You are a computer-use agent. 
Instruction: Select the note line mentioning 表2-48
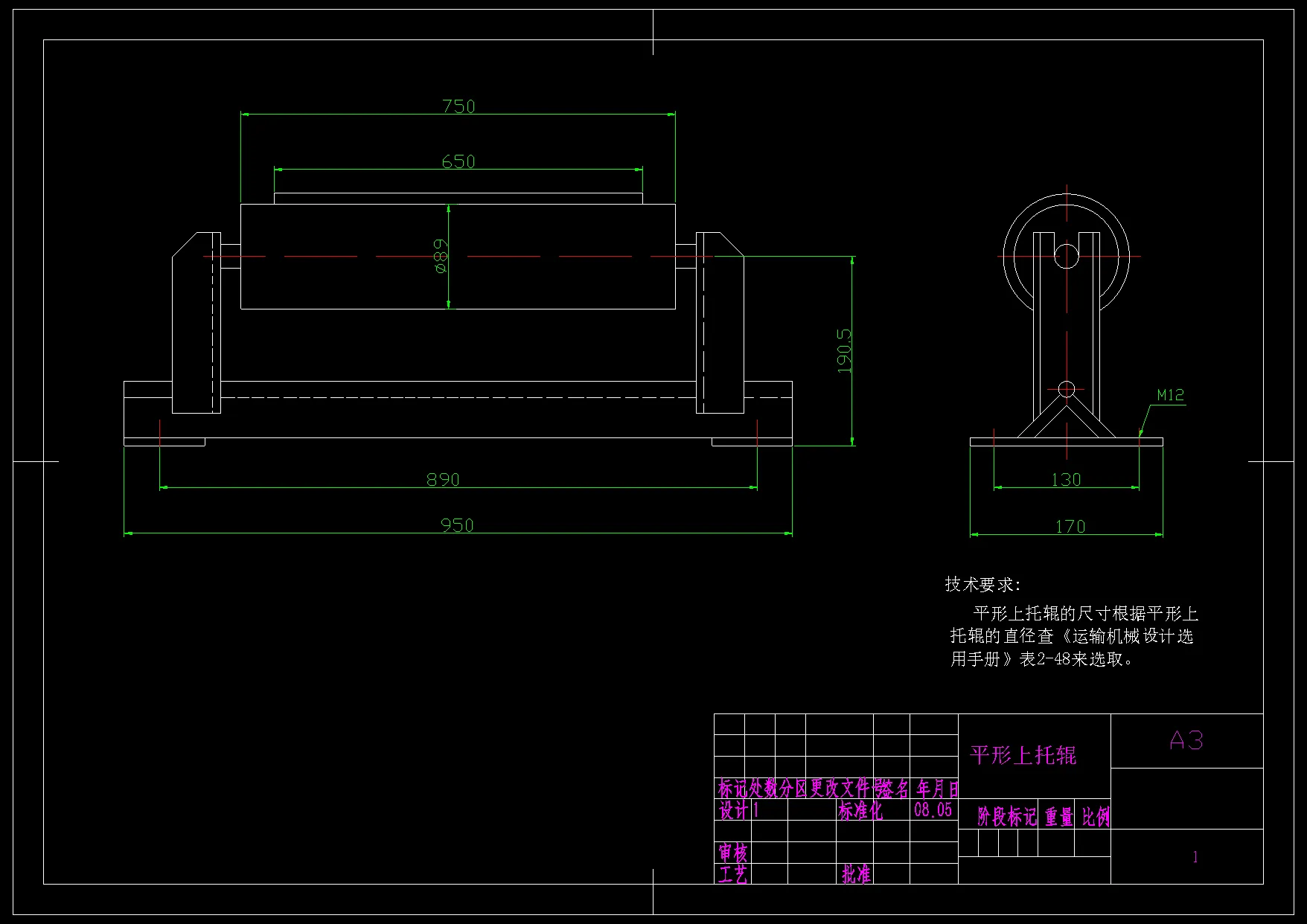(1042, 659)
